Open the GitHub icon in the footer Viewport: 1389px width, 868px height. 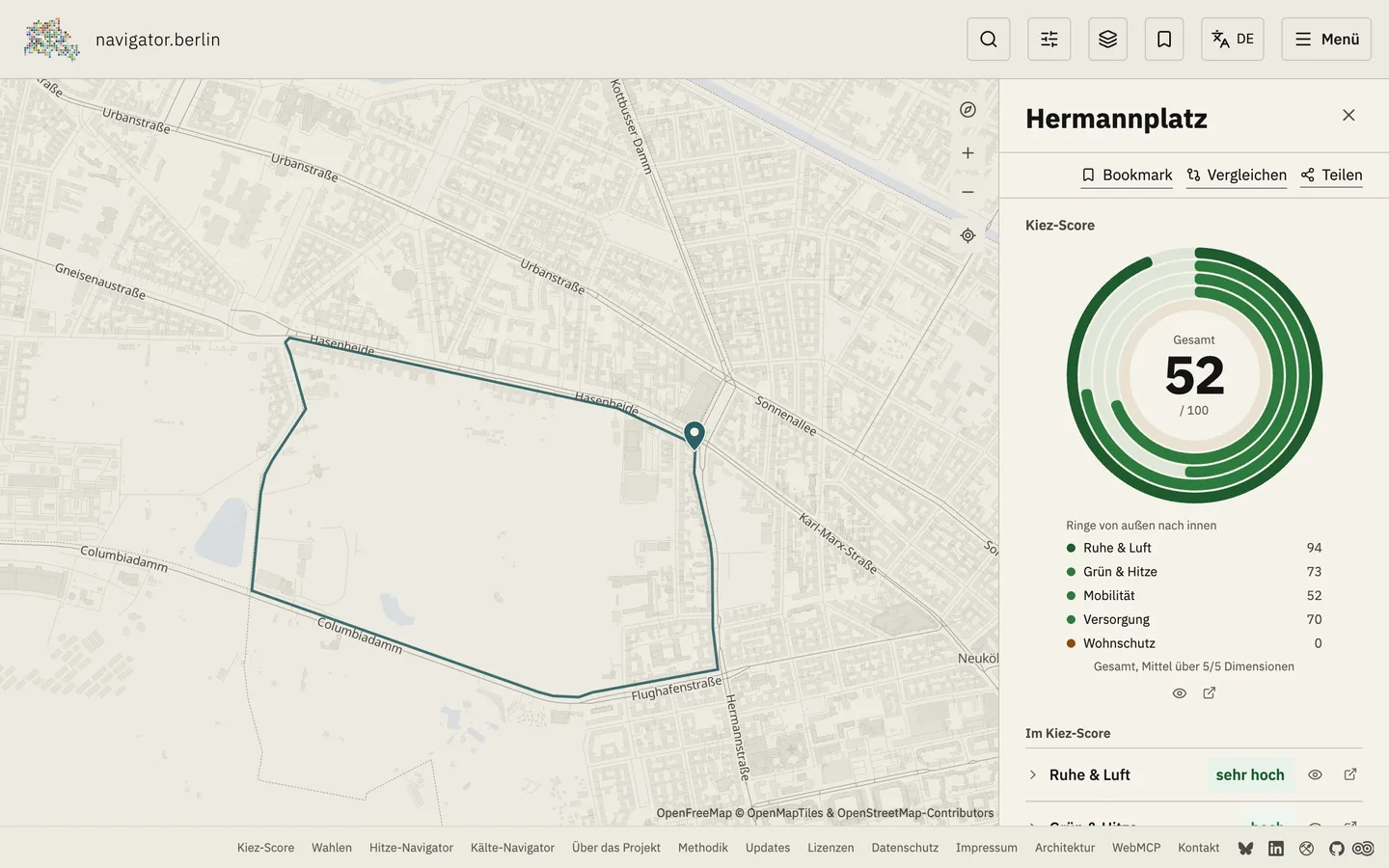click(x=1336, y=849)
